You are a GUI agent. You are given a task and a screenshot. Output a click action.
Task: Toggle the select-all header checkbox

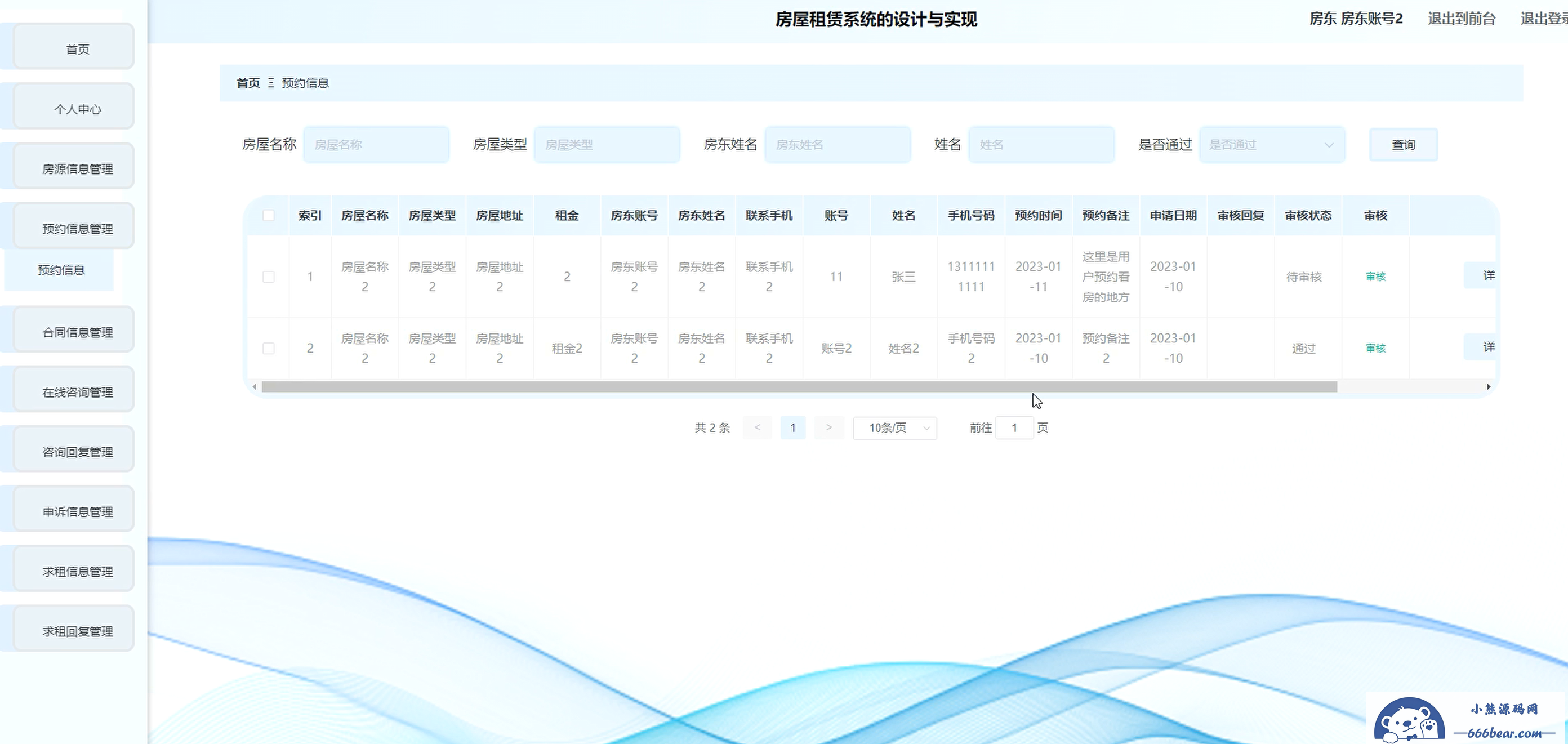(x=269, y=216)
